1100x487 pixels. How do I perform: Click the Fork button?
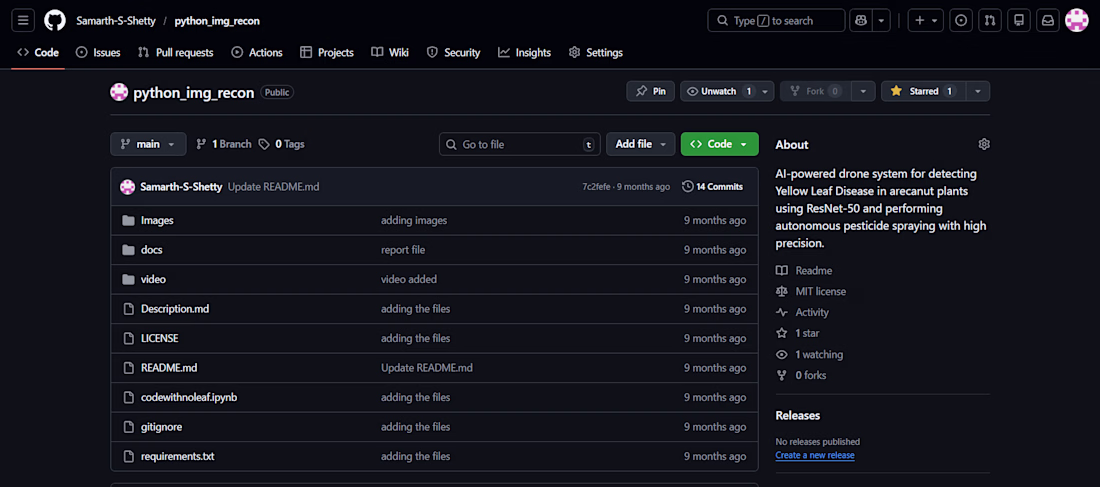pyautogui.click(x=815, y=91)
